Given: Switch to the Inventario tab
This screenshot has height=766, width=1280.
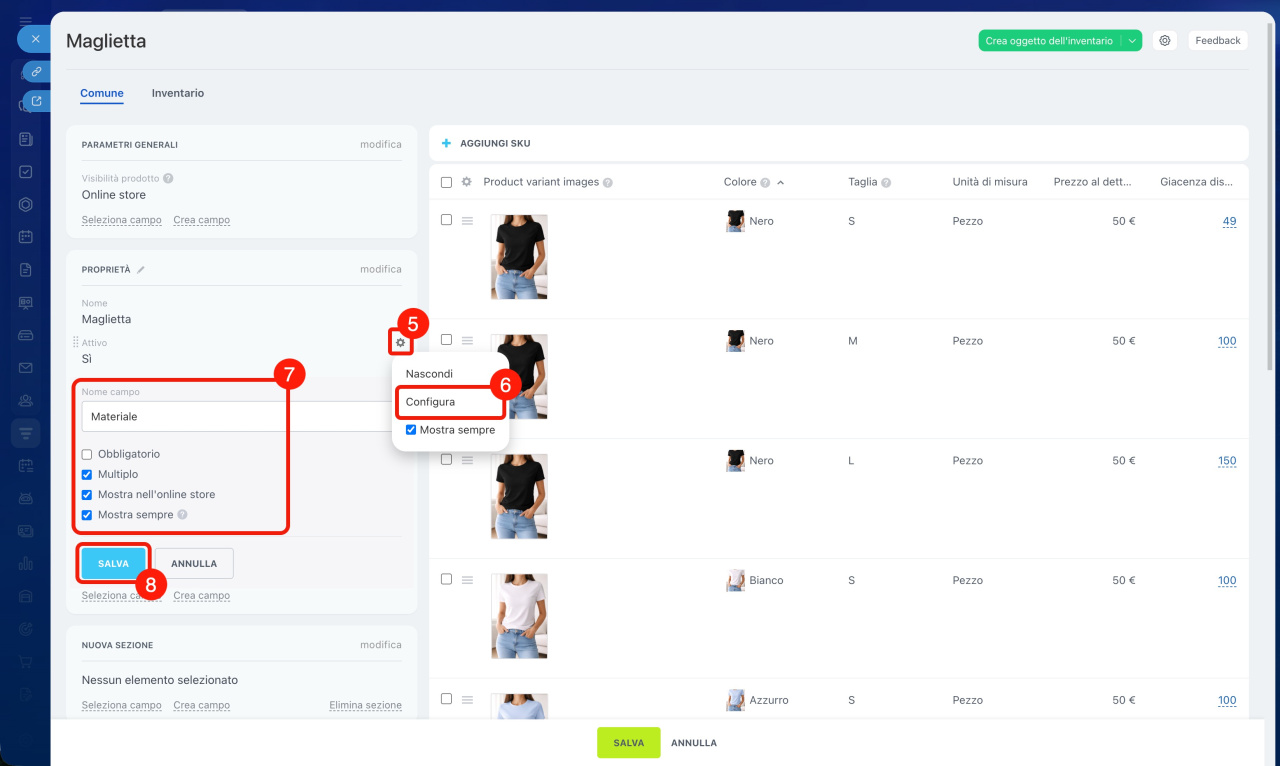Looking at the screenshot, I should pyautogui.click(x=178, y=93).
